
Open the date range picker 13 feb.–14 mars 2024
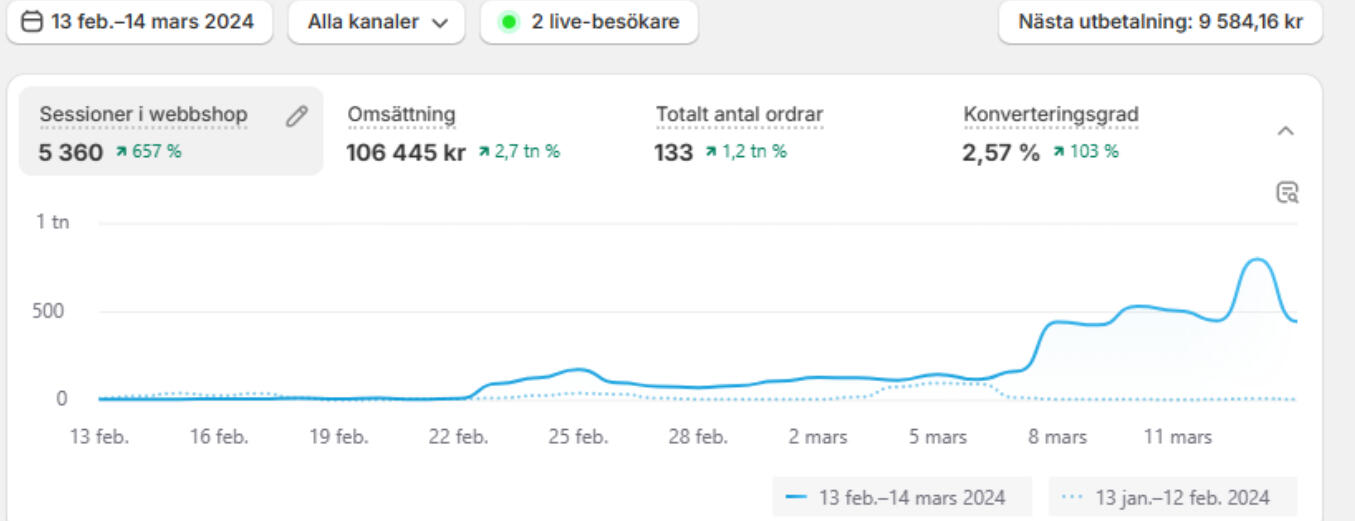pos(139,22)
